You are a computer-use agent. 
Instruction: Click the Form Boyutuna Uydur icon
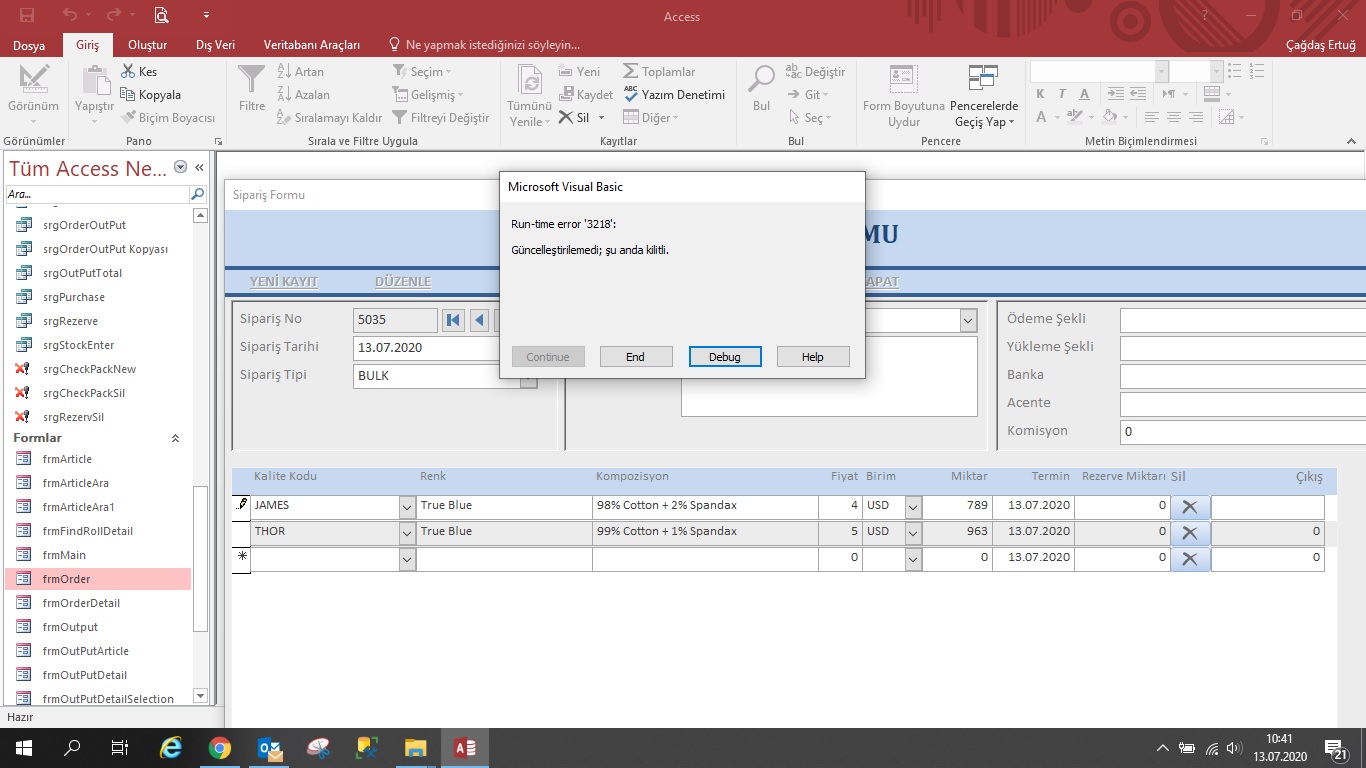click(x=903, y=80)
